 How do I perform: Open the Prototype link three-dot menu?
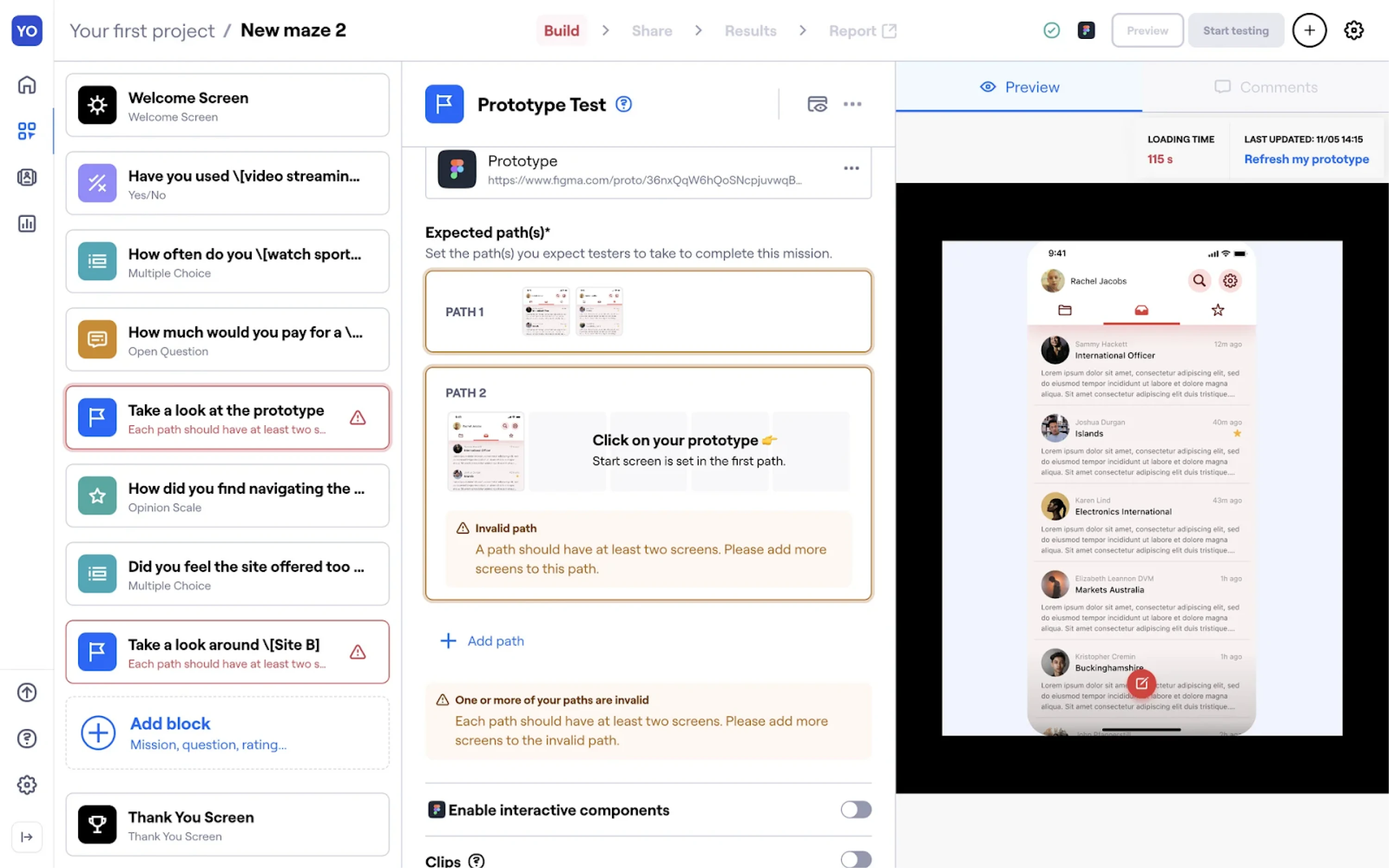click(x=851, y=168)
